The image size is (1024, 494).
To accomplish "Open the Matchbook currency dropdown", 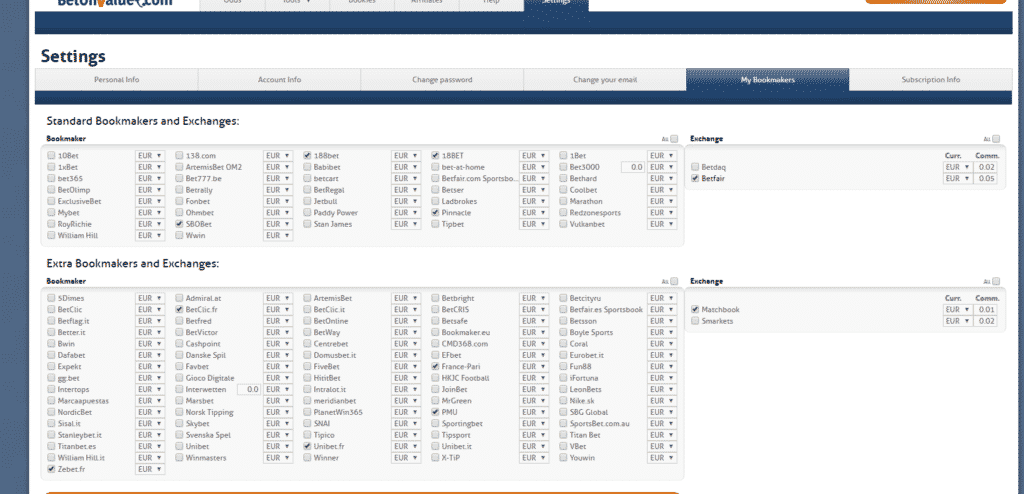I will pyautogui.click(x=957, y=310).
